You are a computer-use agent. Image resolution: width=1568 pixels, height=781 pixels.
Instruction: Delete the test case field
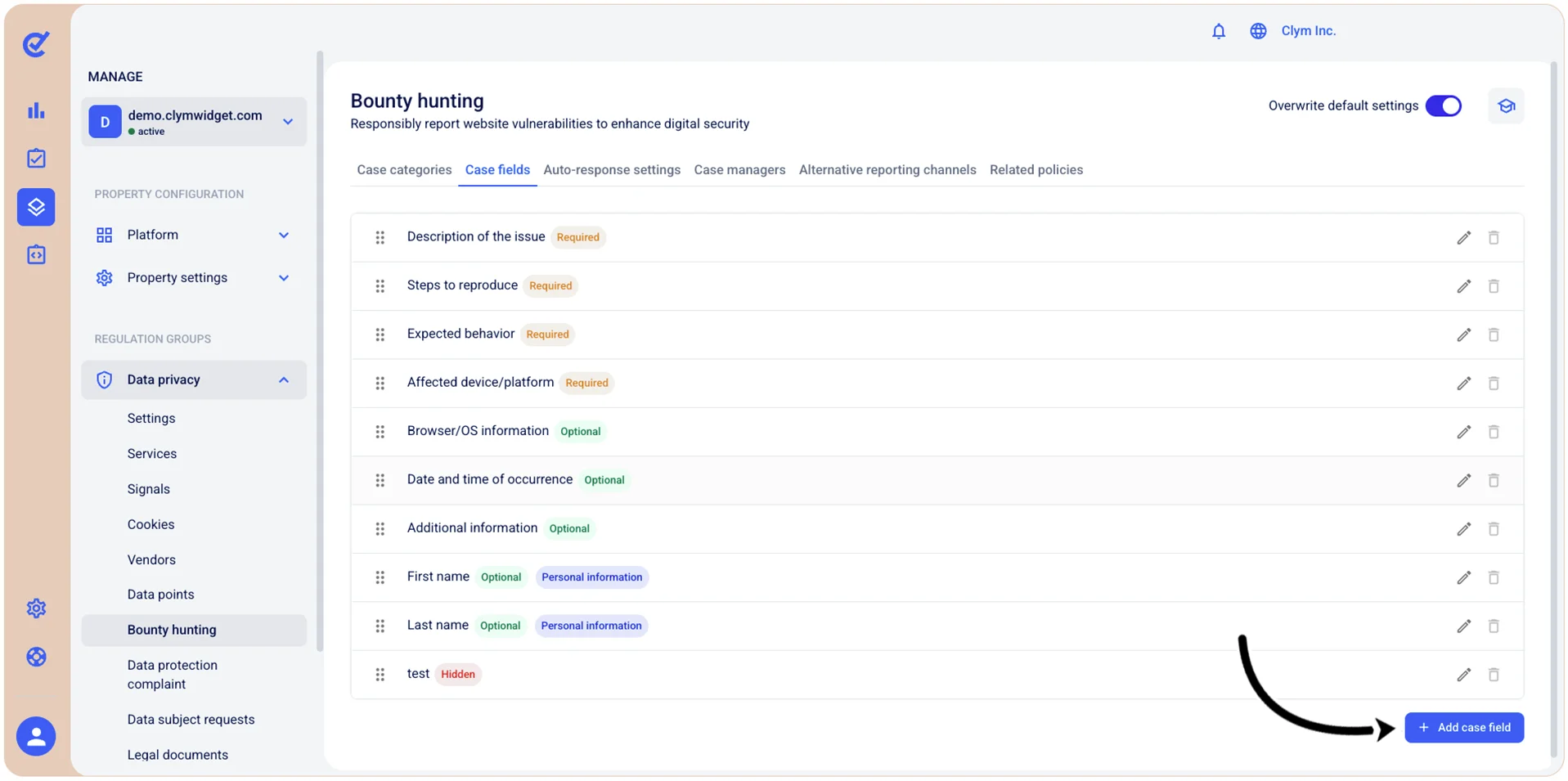tap(1494, 675)
